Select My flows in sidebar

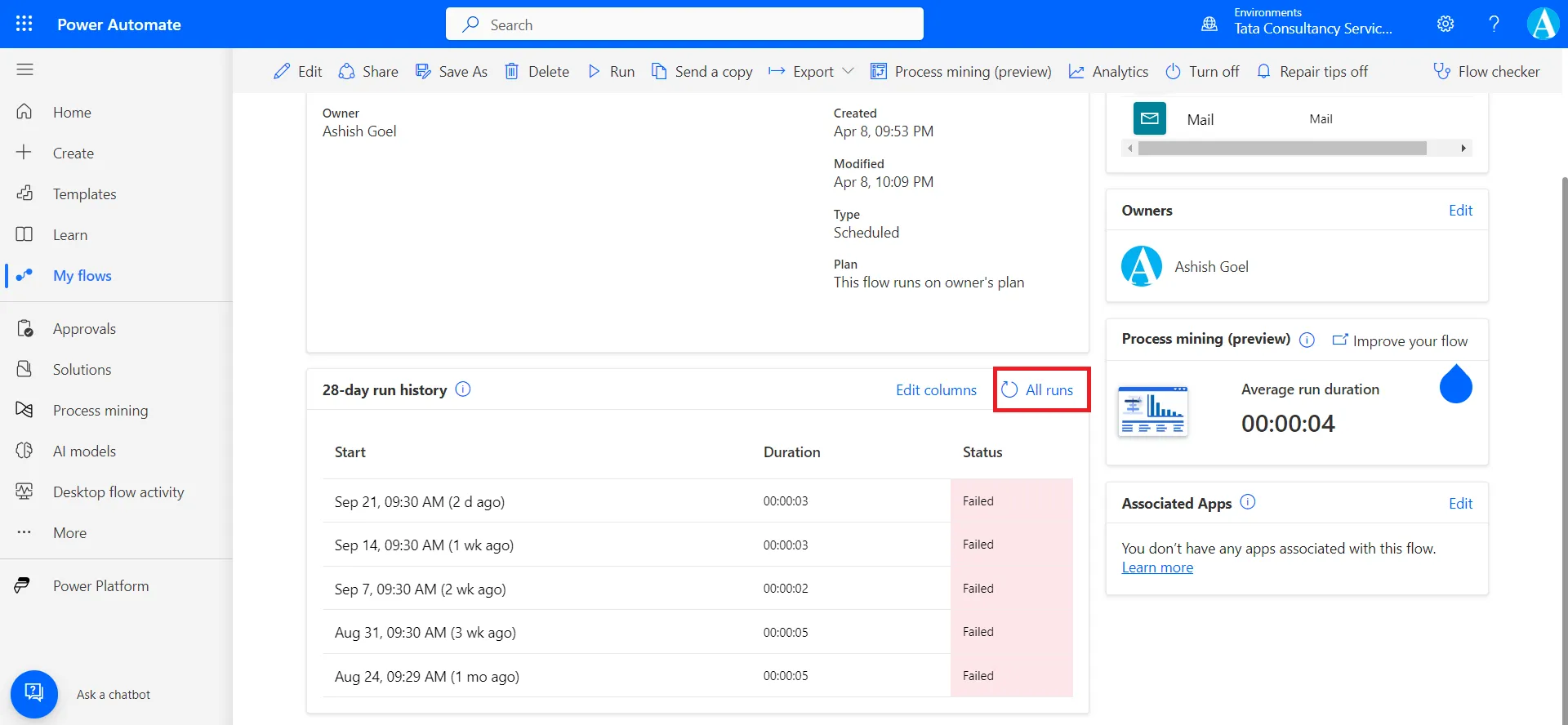pyautogui.click(x=116, y=275)
